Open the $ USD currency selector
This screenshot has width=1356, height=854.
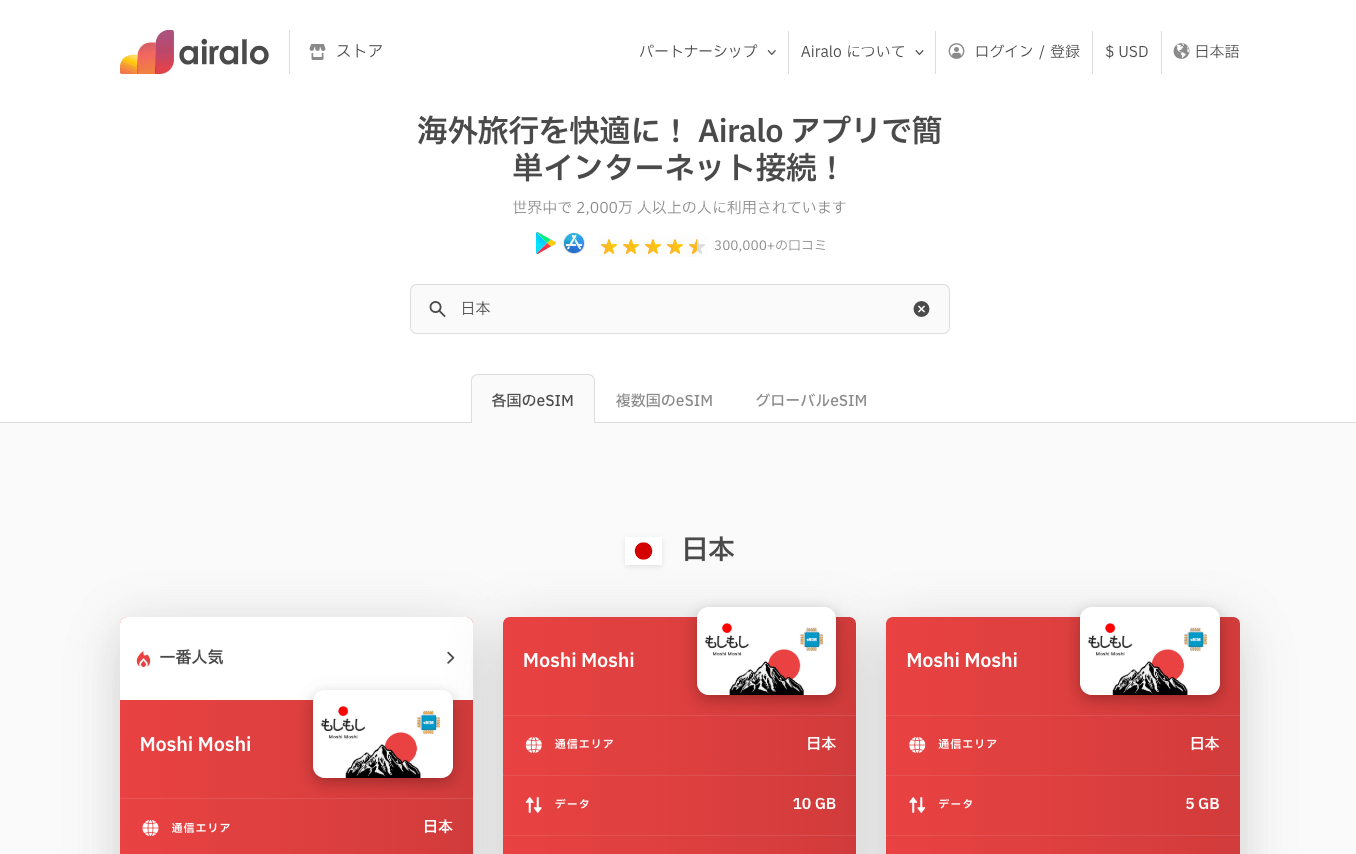[x=1126, y=52]
